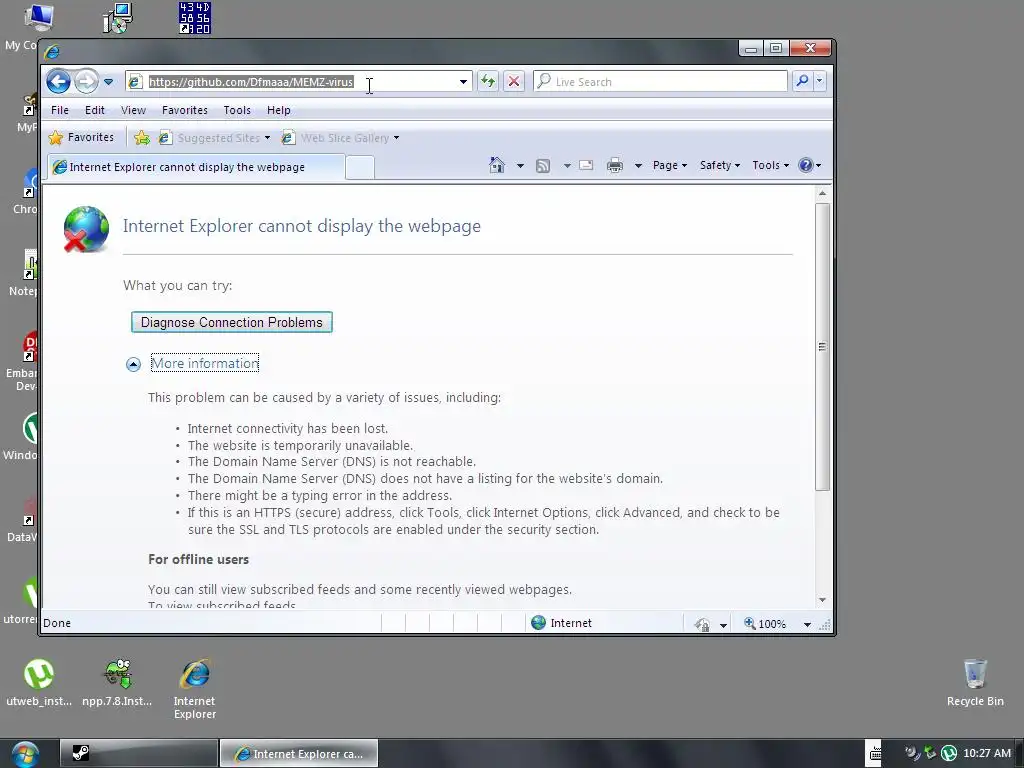
Task: Select the utweb_inst desktop icon
Action: click(x=39, y=682)
